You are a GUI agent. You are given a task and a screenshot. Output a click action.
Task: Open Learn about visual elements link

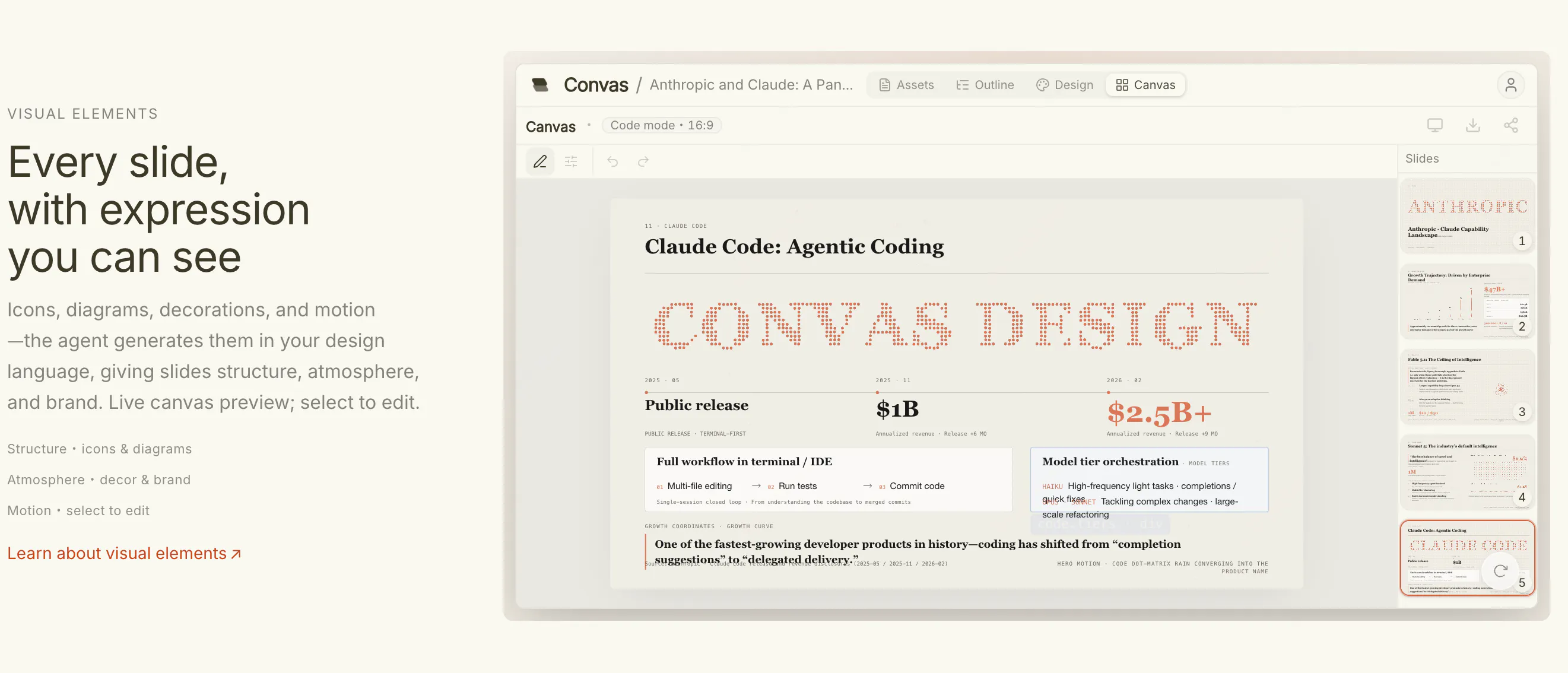[124, 553]
